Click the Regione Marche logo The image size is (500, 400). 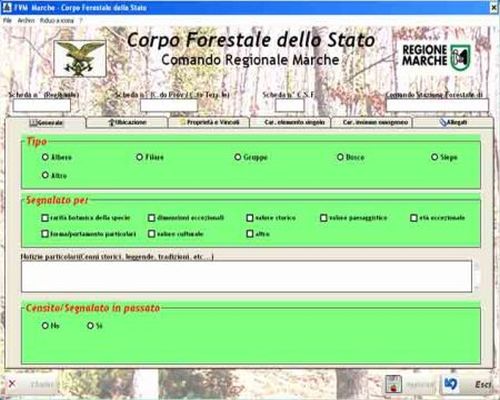click(x=436, y=57)
